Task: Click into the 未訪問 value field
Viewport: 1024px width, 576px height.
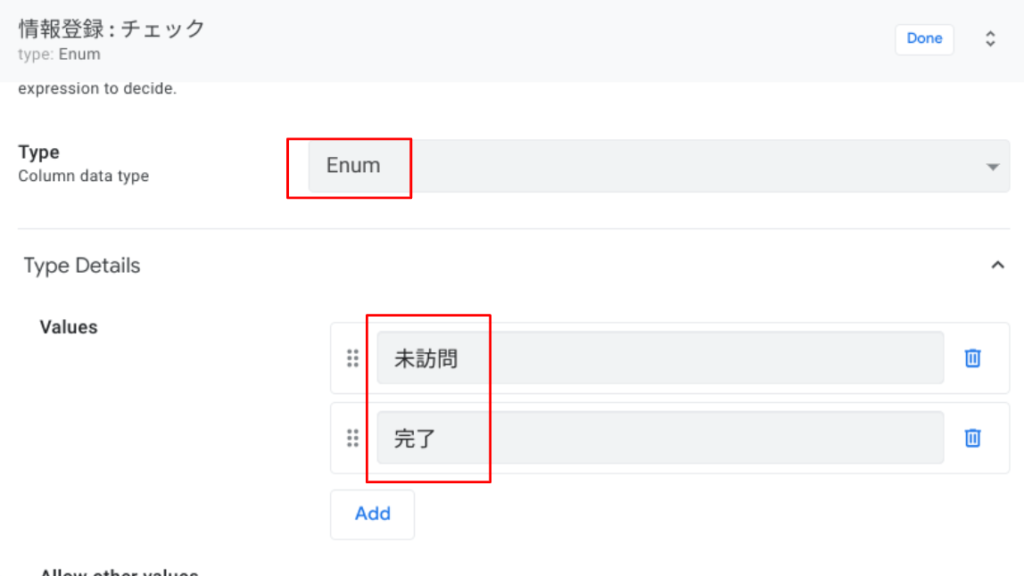Action: pyautogui.click(x=660, y=358)
